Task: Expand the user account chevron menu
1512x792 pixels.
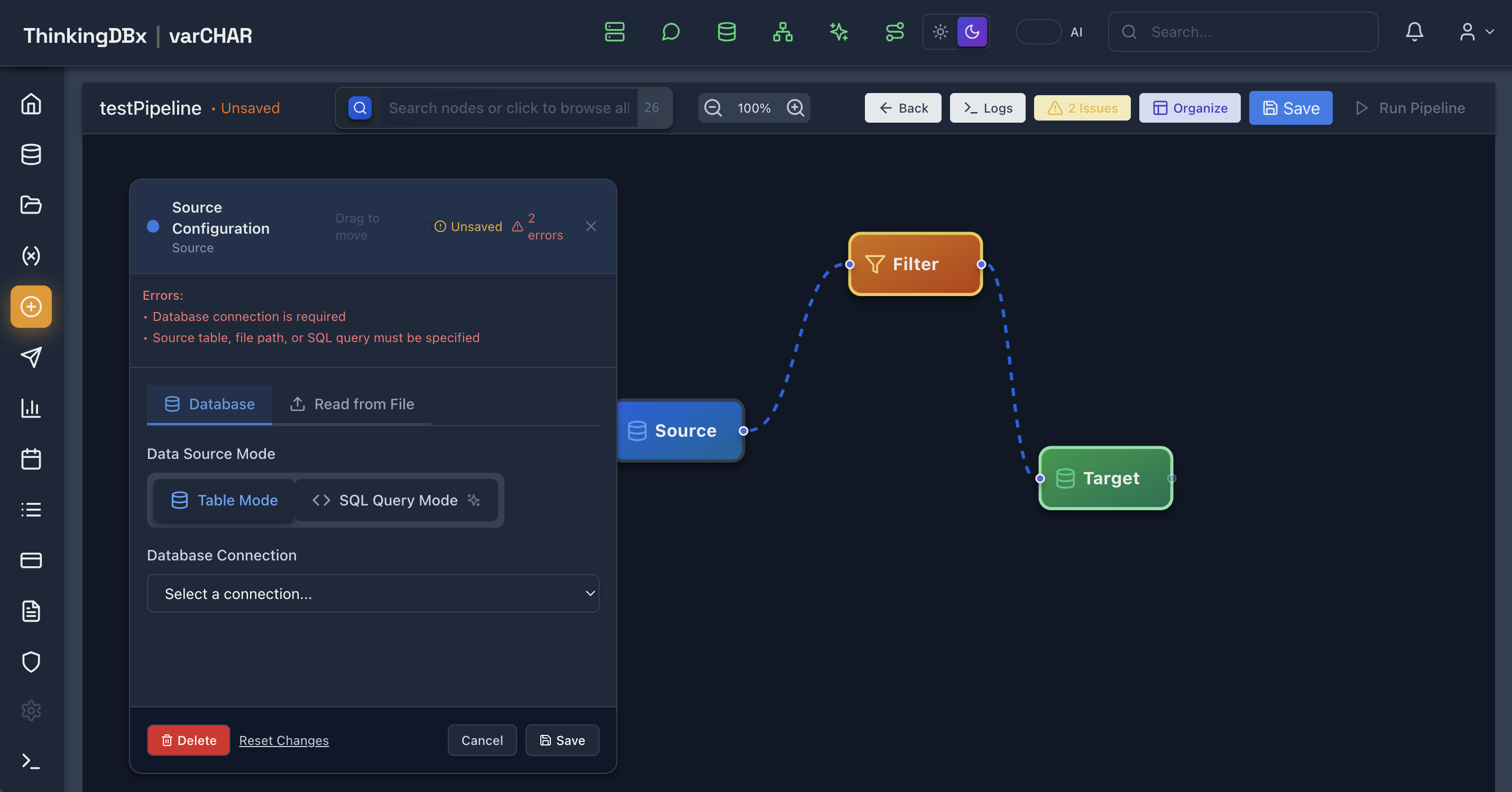Action: [1491, 32]
